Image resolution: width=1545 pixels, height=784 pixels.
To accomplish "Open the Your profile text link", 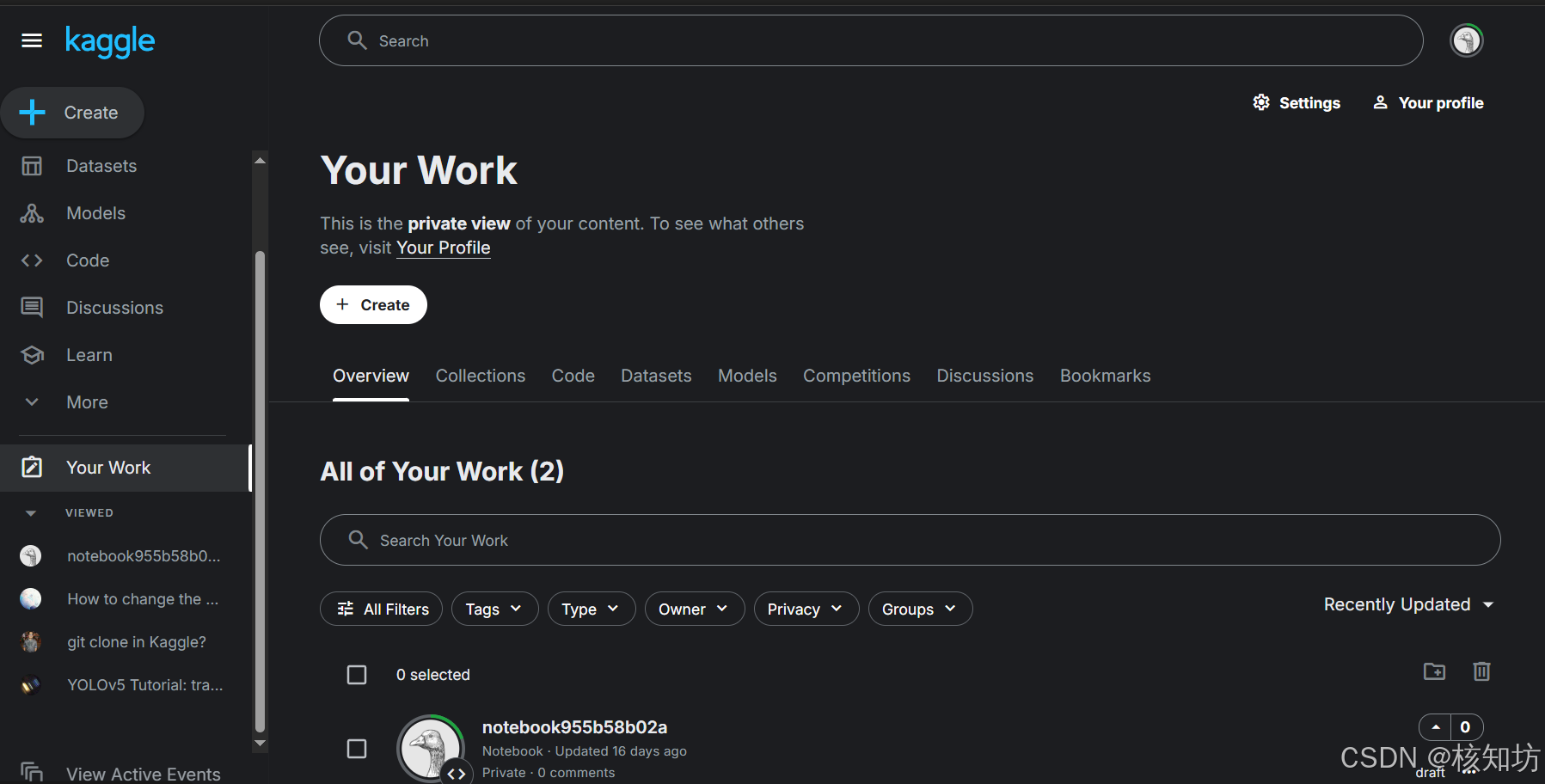I will (x=1441, y=103).
